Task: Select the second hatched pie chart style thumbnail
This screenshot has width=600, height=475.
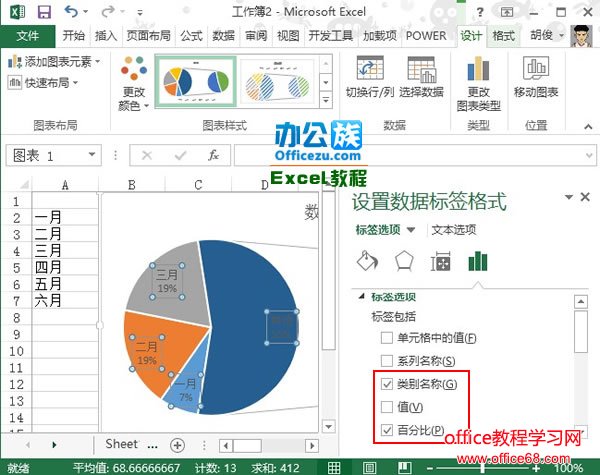Action: 277,82
